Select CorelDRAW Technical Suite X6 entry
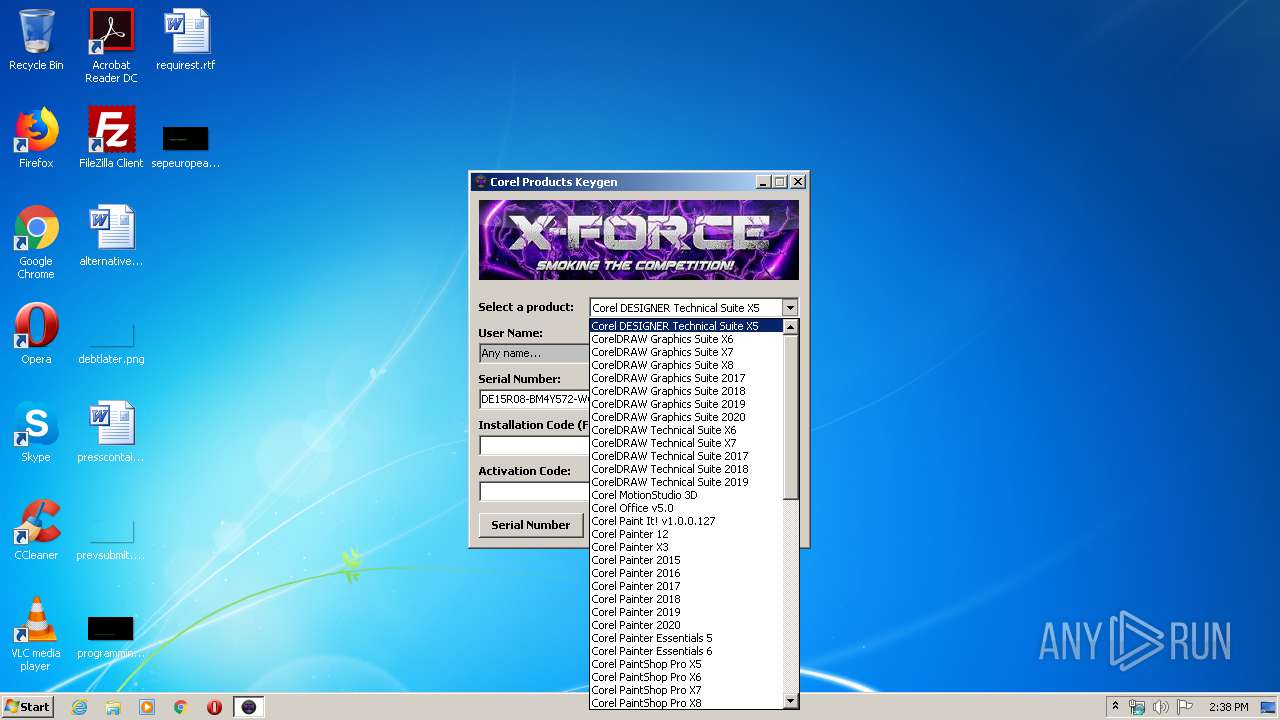Viewport: 1280px width, 720px height. click(x=686, y=430)
